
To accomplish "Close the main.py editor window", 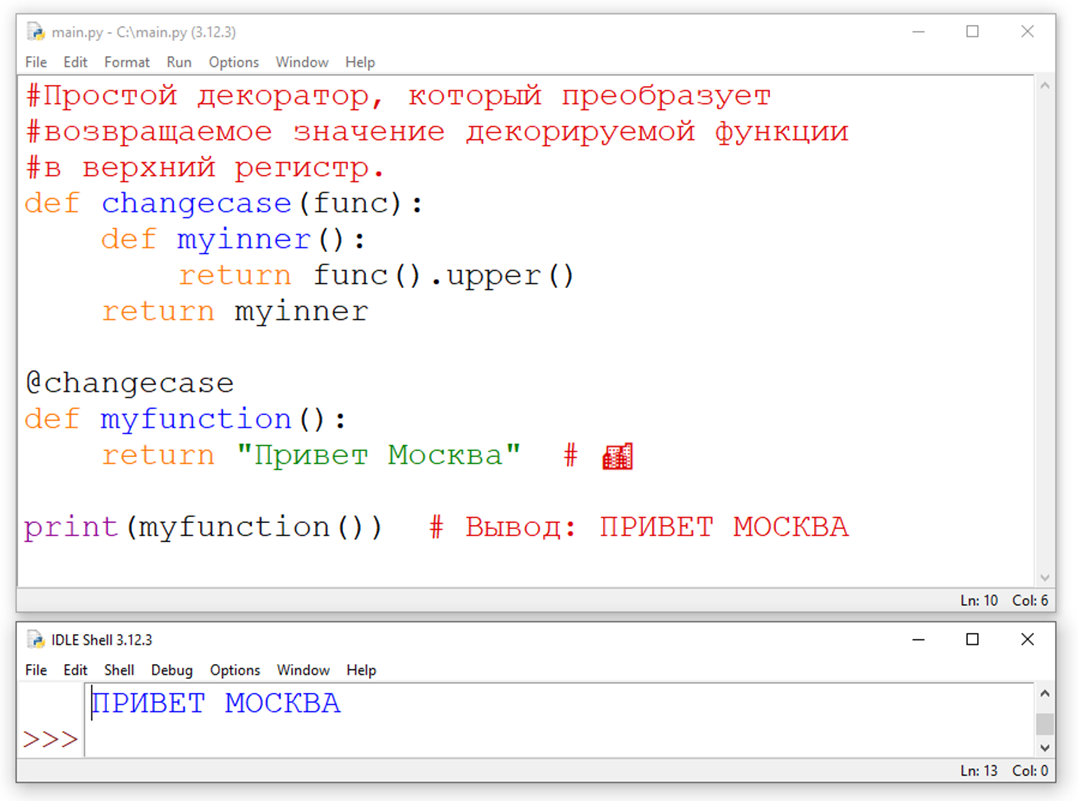I will click(1027, 32).
